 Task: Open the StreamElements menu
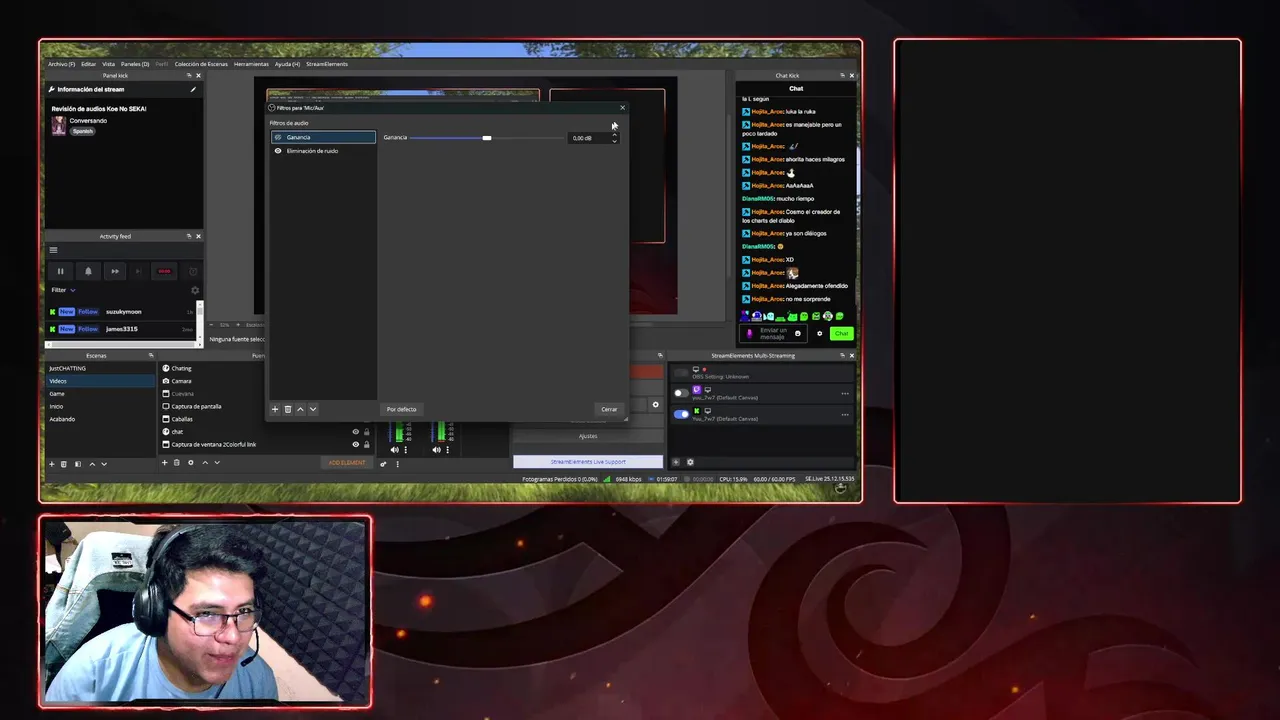pos(327,64)
